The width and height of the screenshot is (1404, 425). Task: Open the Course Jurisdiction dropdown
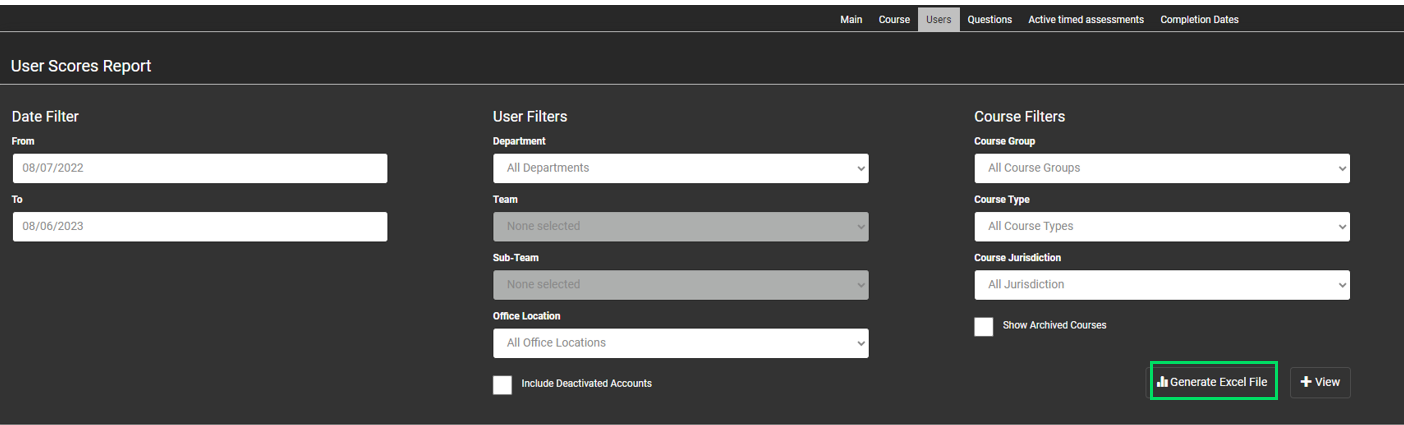(1162, 284)
